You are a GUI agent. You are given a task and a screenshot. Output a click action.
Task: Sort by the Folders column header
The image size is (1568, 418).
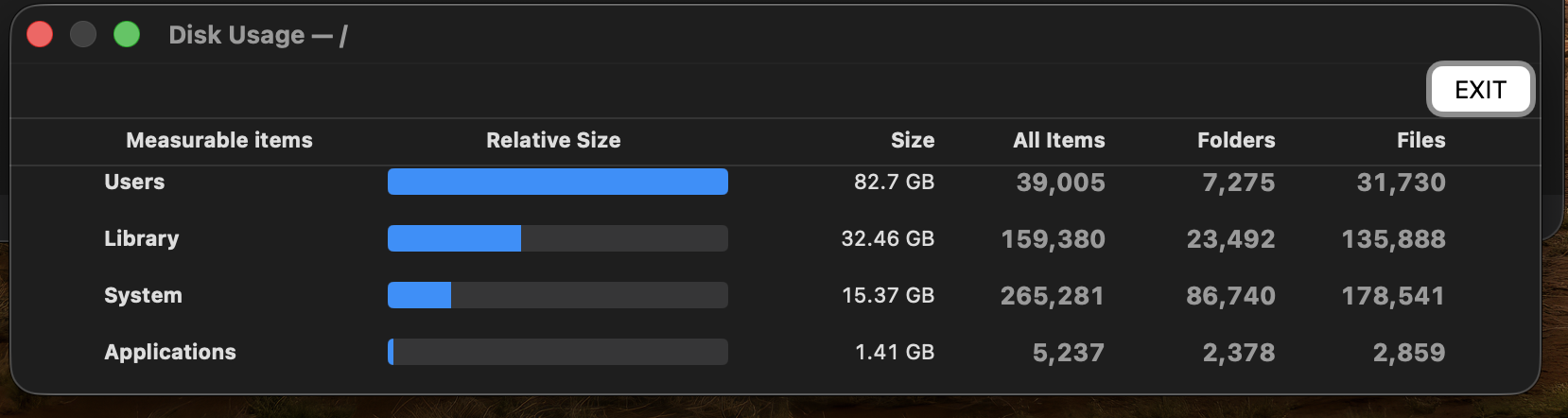[1236, 140]
